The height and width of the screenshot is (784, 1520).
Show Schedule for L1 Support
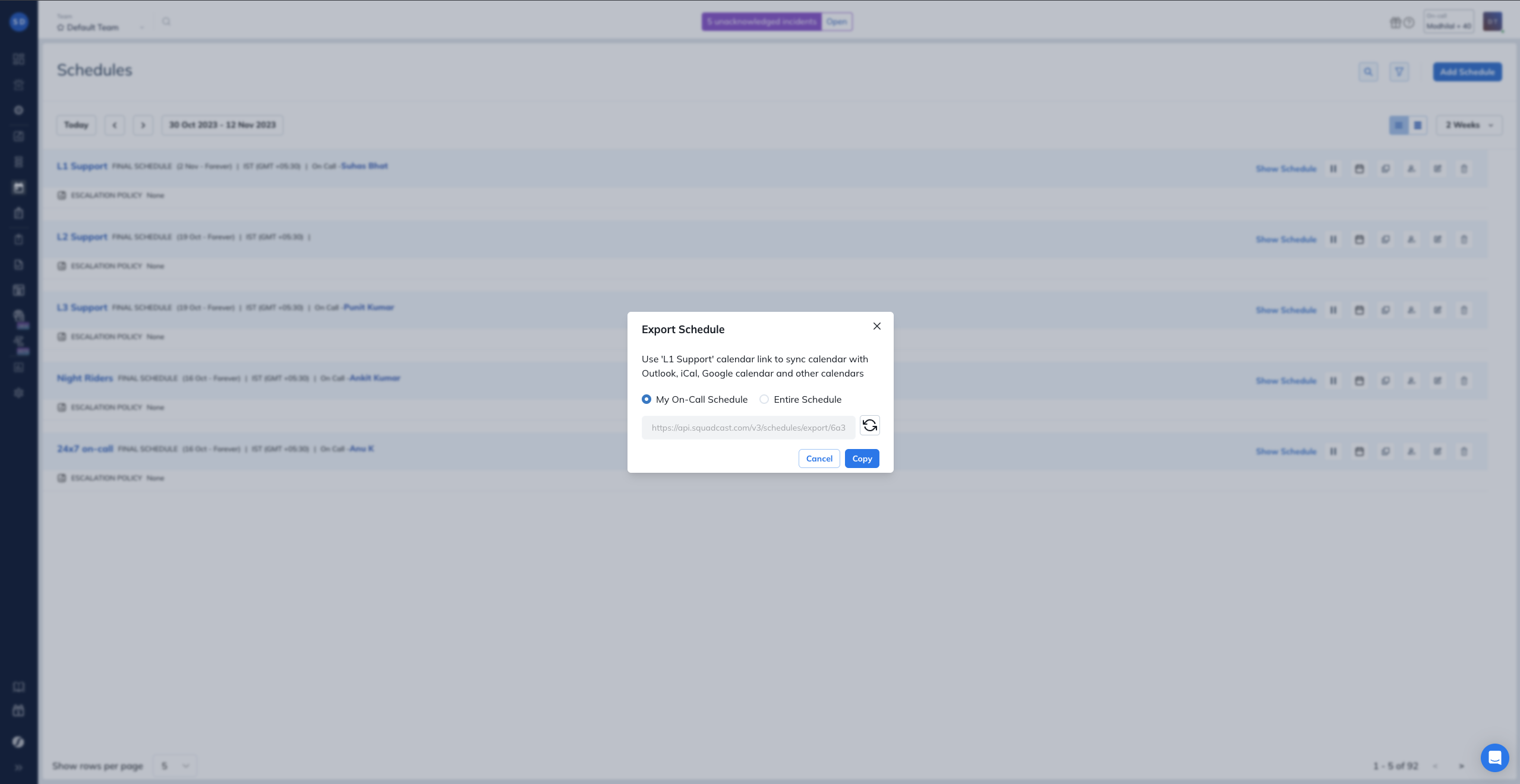tap(1286, 169)
